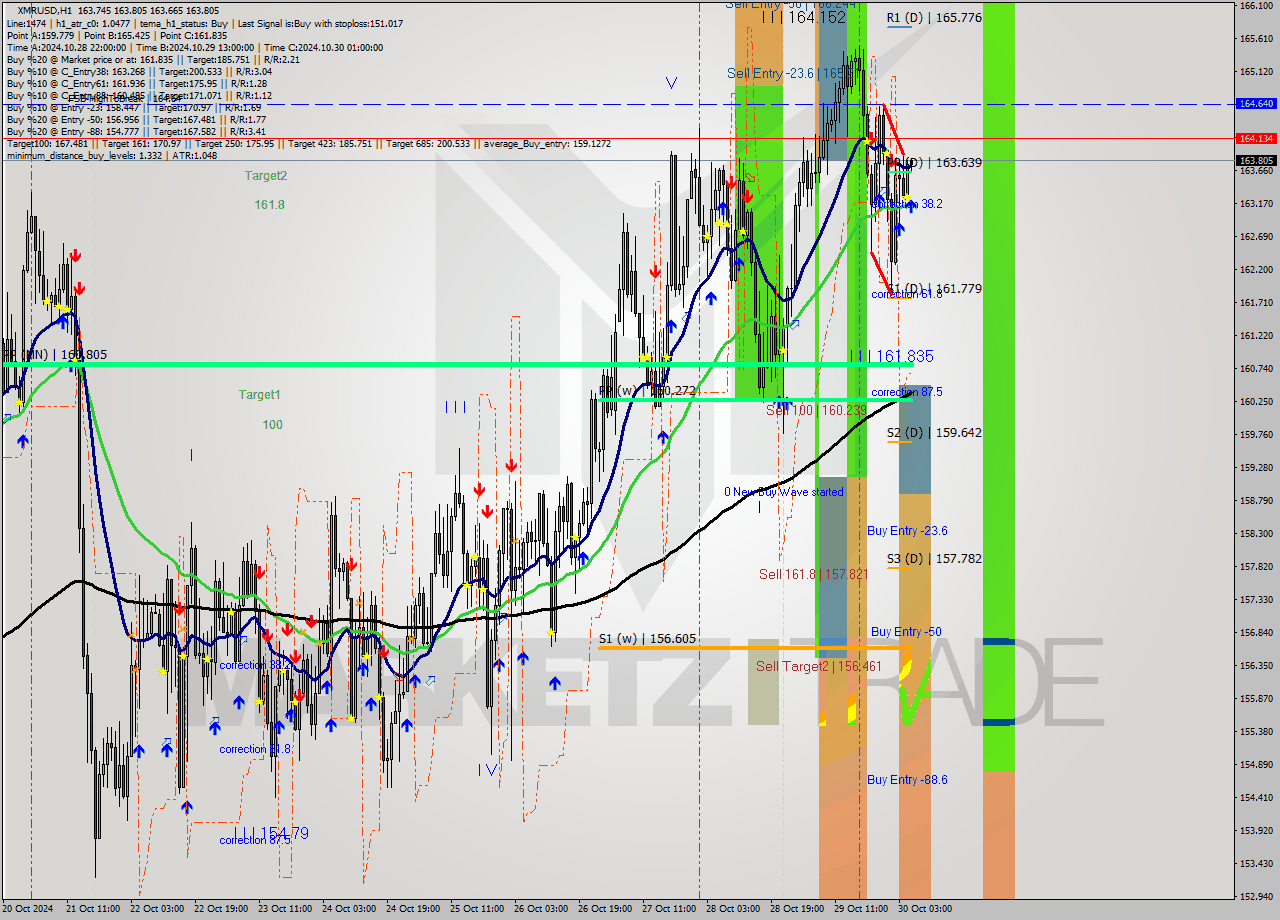Click the 156.350 price axis value
This screenshot has width=1280, height=920.
[x=1256, y=665]
